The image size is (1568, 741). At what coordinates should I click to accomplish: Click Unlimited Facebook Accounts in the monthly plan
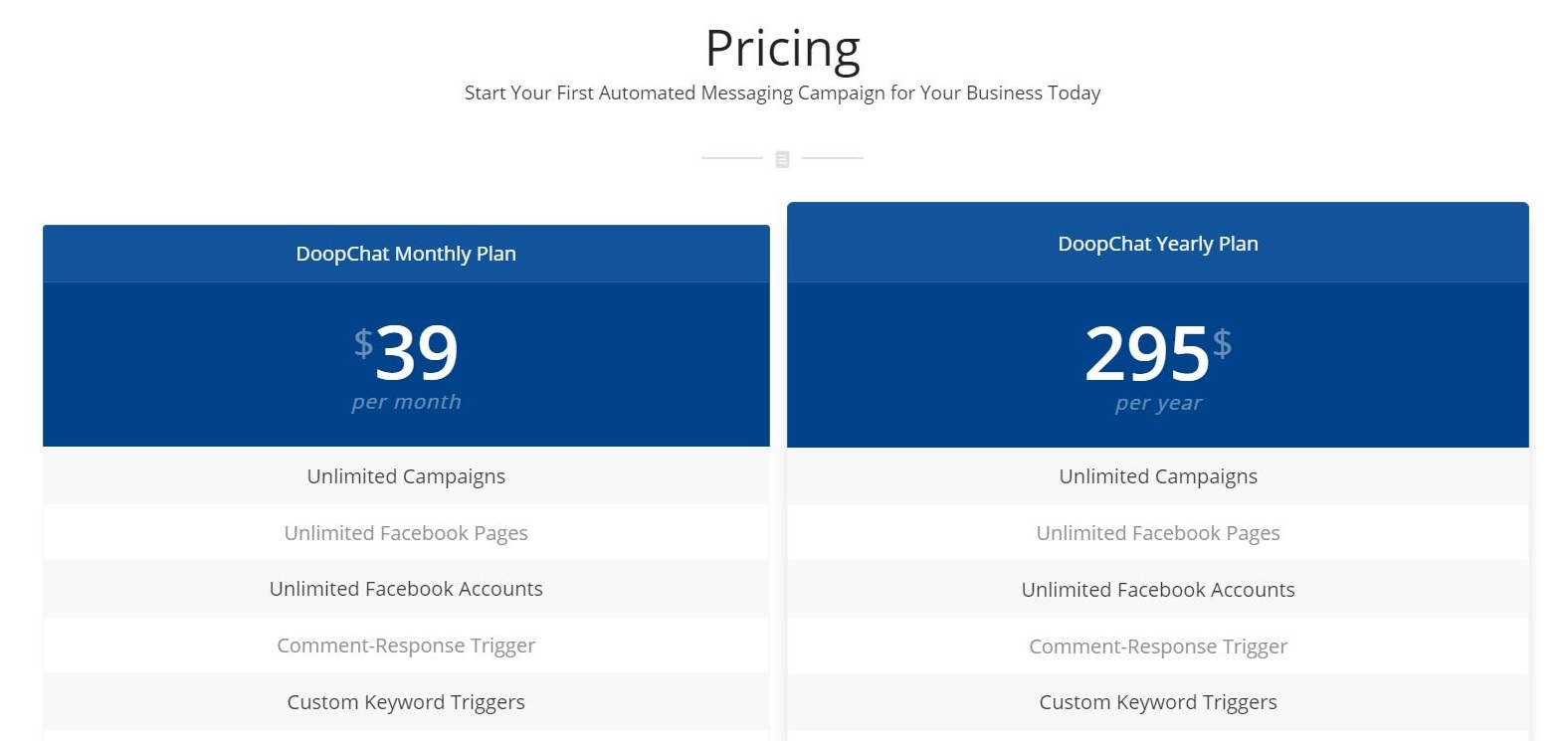406,589
